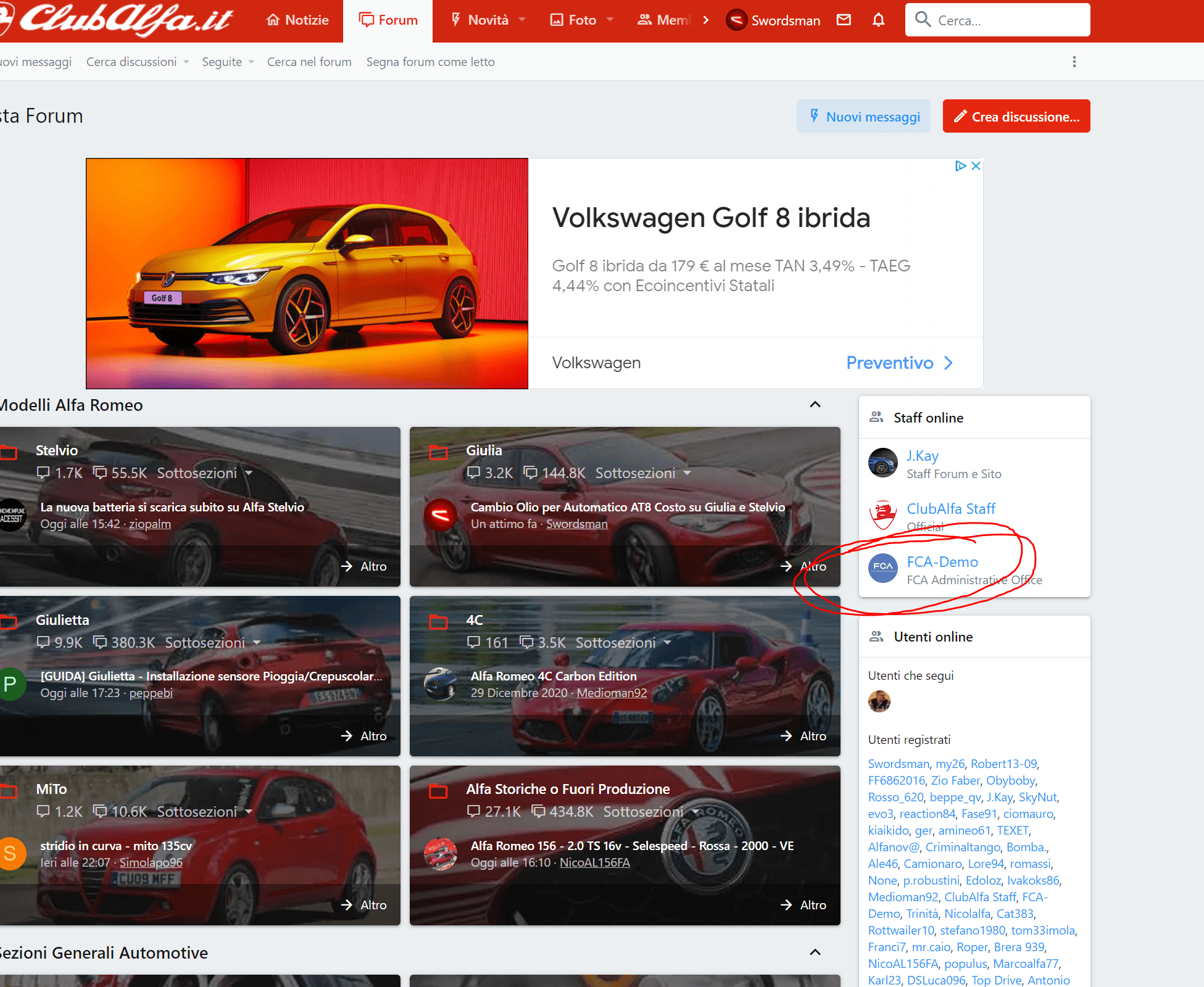The width and height of the screenshot is (1204, 987).
Task: Click the peppebi avatar in Giulietta card
Action: 10,684
